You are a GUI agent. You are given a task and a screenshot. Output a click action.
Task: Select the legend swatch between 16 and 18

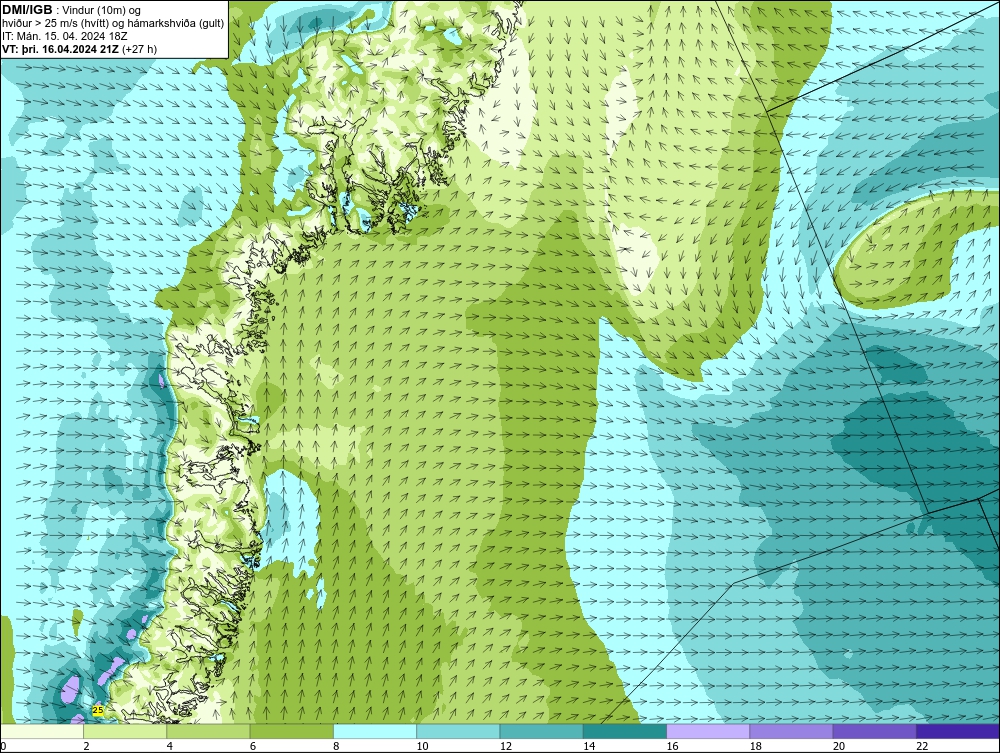pos(709,731)
